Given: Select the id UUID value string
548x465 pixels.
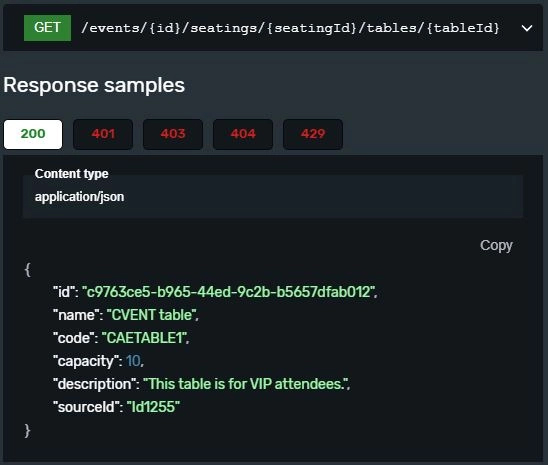Looking at the screenshot, I should tap(229, 292).
